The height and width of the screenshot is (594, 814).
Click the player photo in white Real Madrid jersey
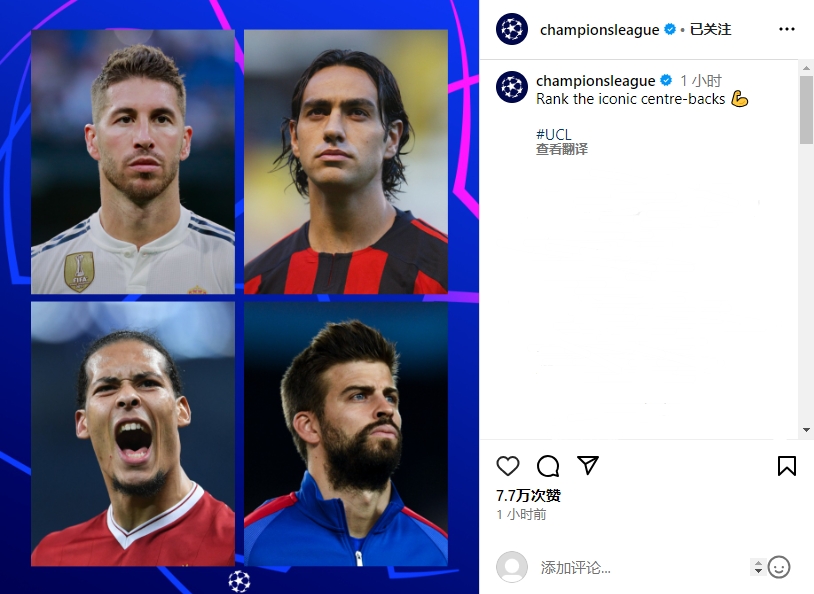pos(133,161)
